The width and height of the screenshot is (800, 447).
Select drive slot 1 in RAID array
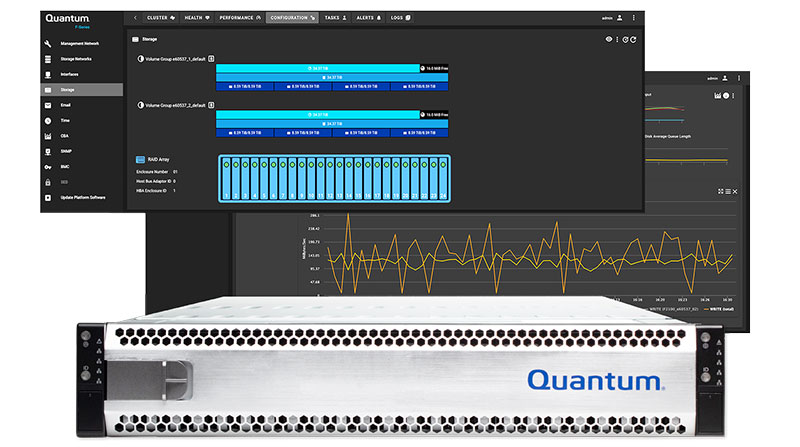[226, 179]
